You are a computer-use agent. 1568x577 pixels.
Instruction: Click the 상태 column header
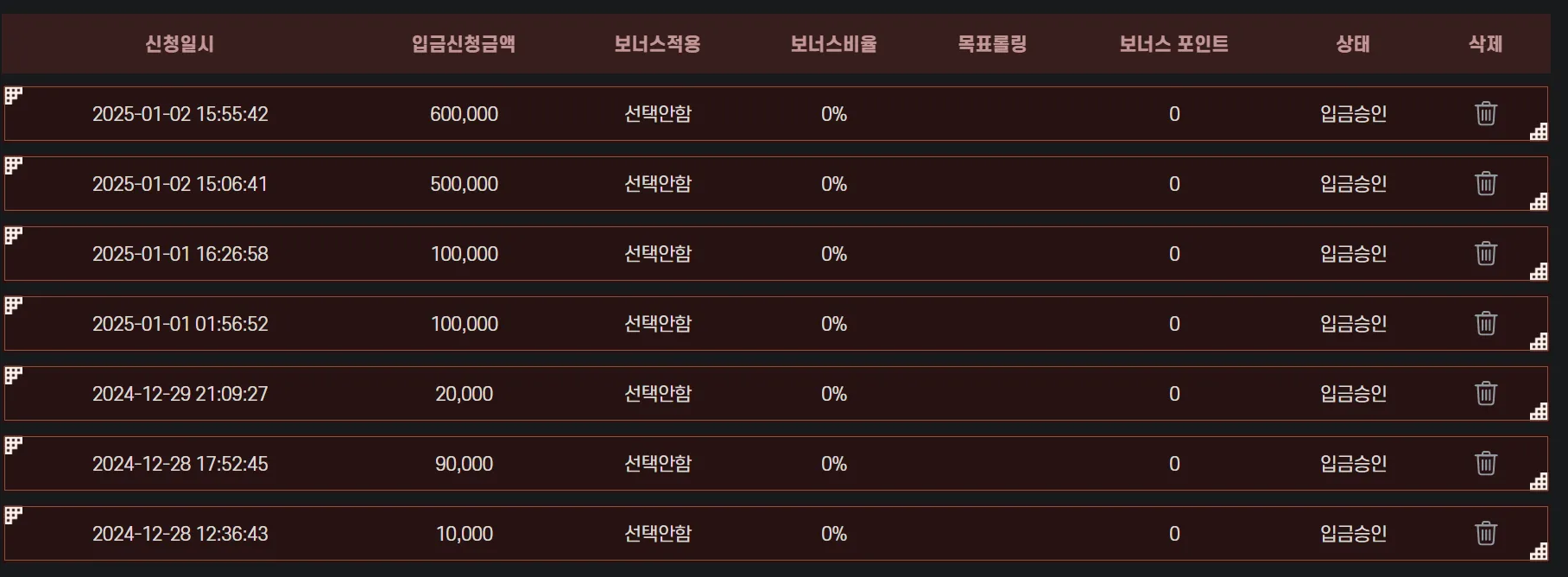pyautogui.click(x=1353, y=44)
